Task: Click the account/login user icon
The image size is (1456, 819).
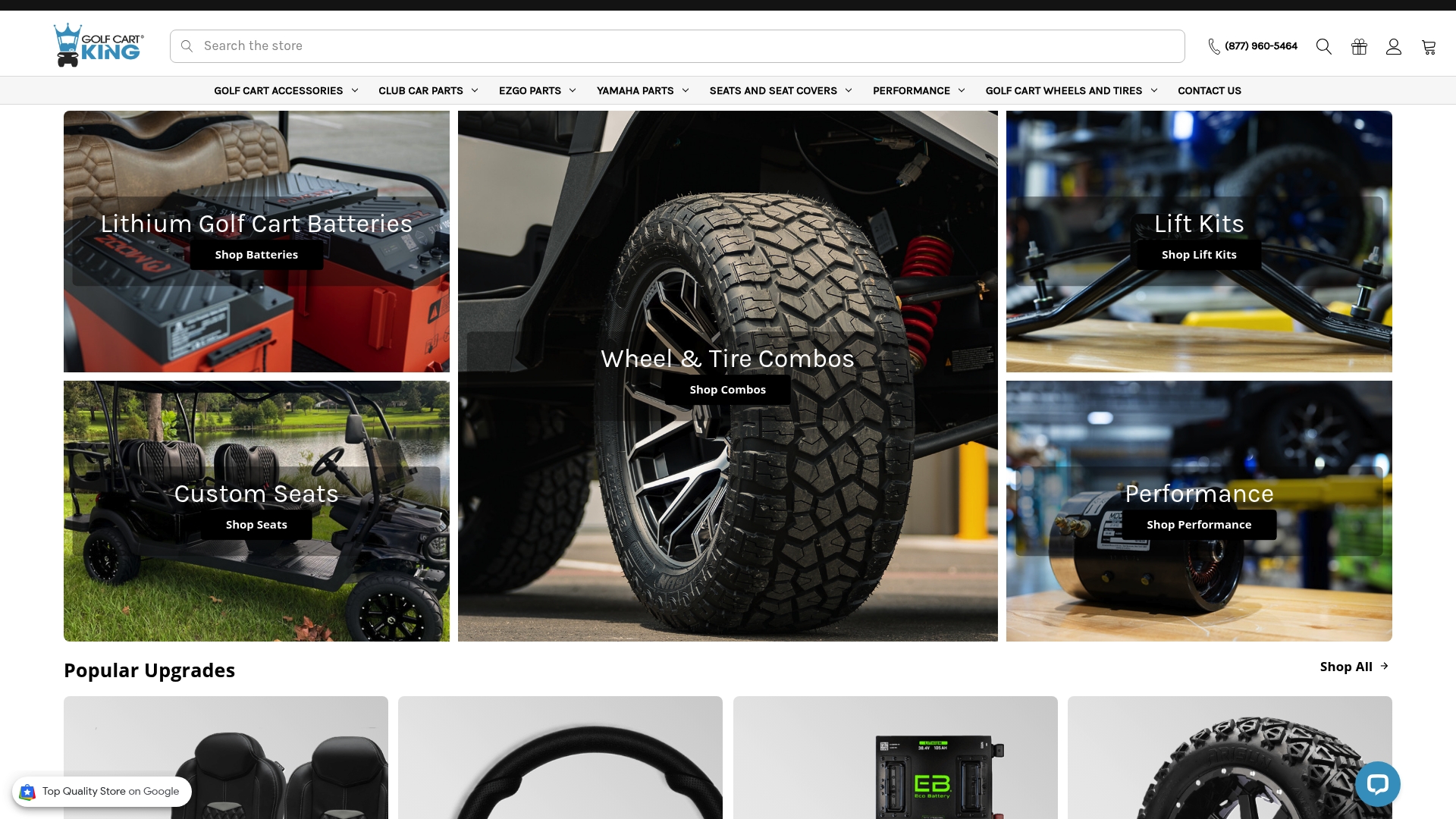Action: point(1394,45)
